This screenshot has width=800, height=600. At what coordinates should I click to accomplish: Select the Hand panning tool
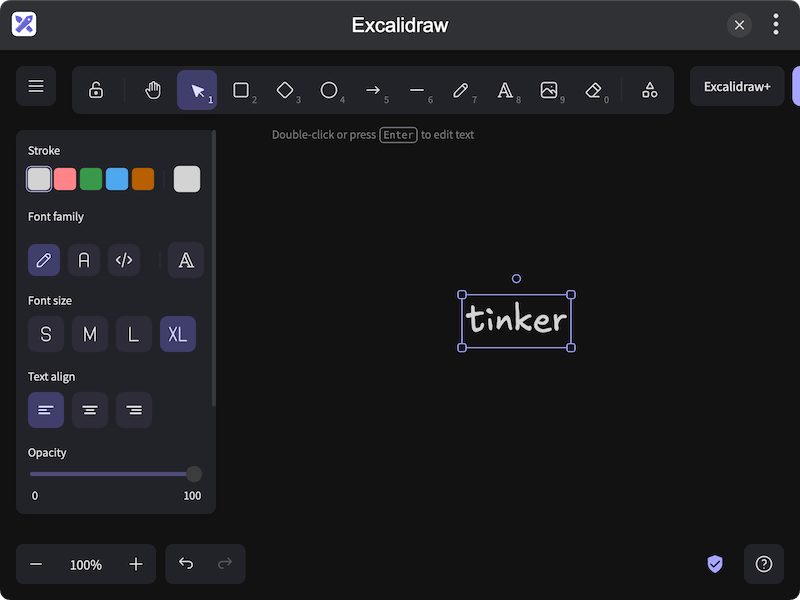153,90
